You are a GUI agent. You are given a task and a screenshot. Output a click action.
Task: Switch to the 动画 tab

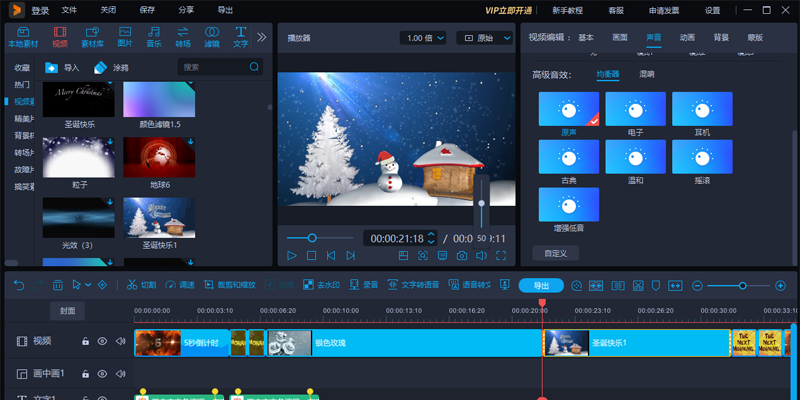click(687, 37)
